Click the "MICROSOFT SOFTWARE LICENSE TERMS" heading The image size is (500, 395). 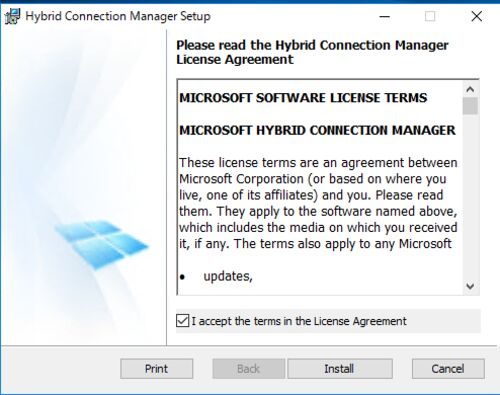click(303, 98)
